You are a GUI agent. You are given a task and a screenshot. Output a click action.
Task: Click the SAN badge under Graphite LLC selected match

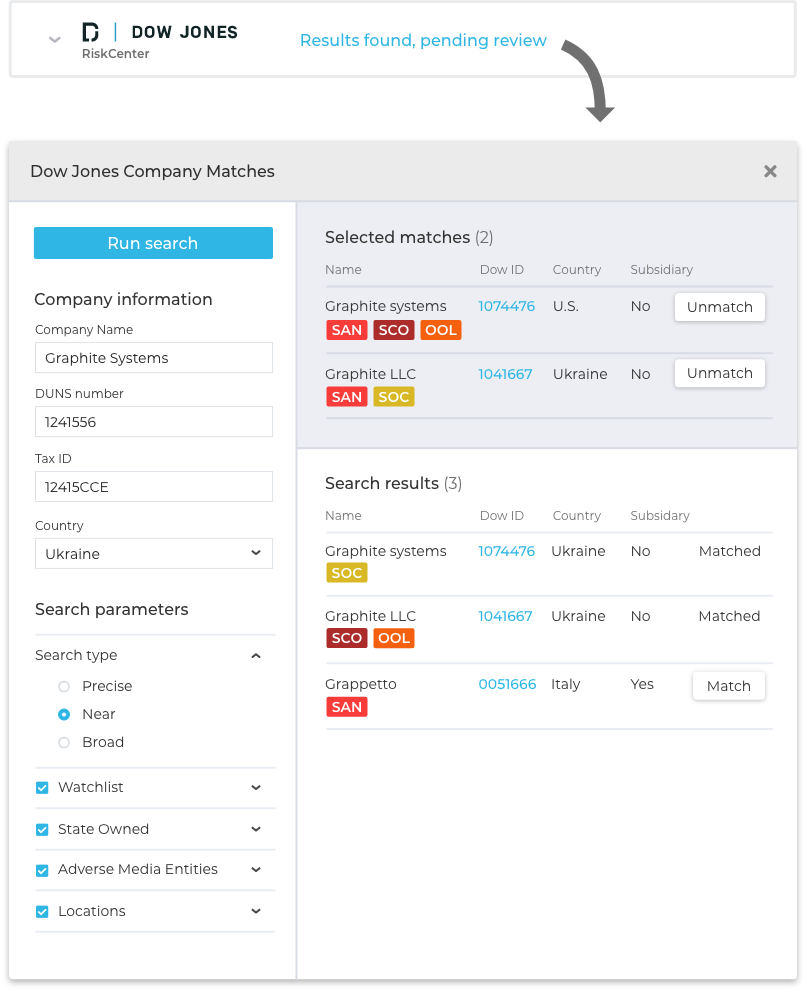click(x=346, y=396)
